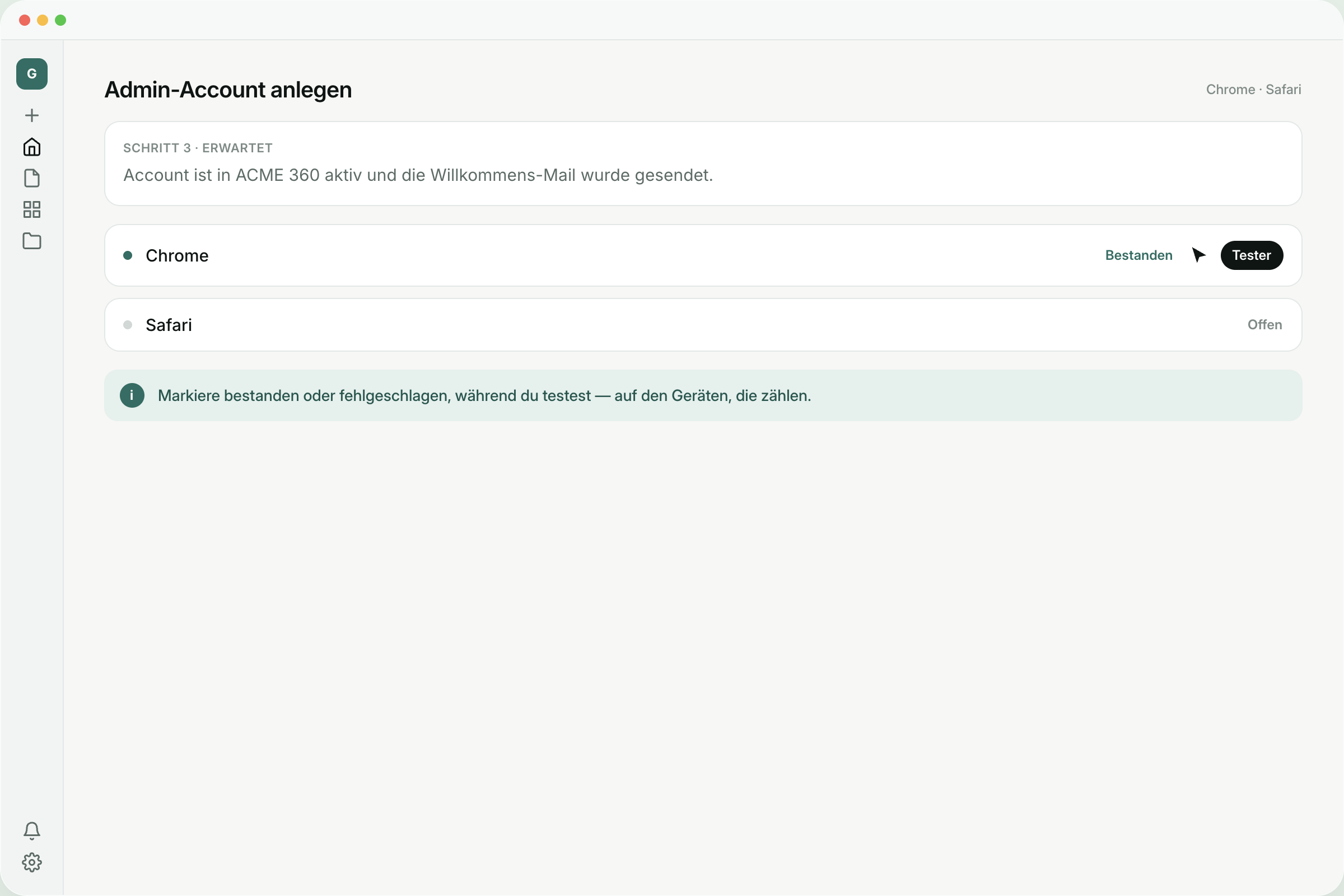Click the plus icon in sidebar
Image resolution: width=1344 pixels, height=896 pixels.
click(x=32, y=115)
